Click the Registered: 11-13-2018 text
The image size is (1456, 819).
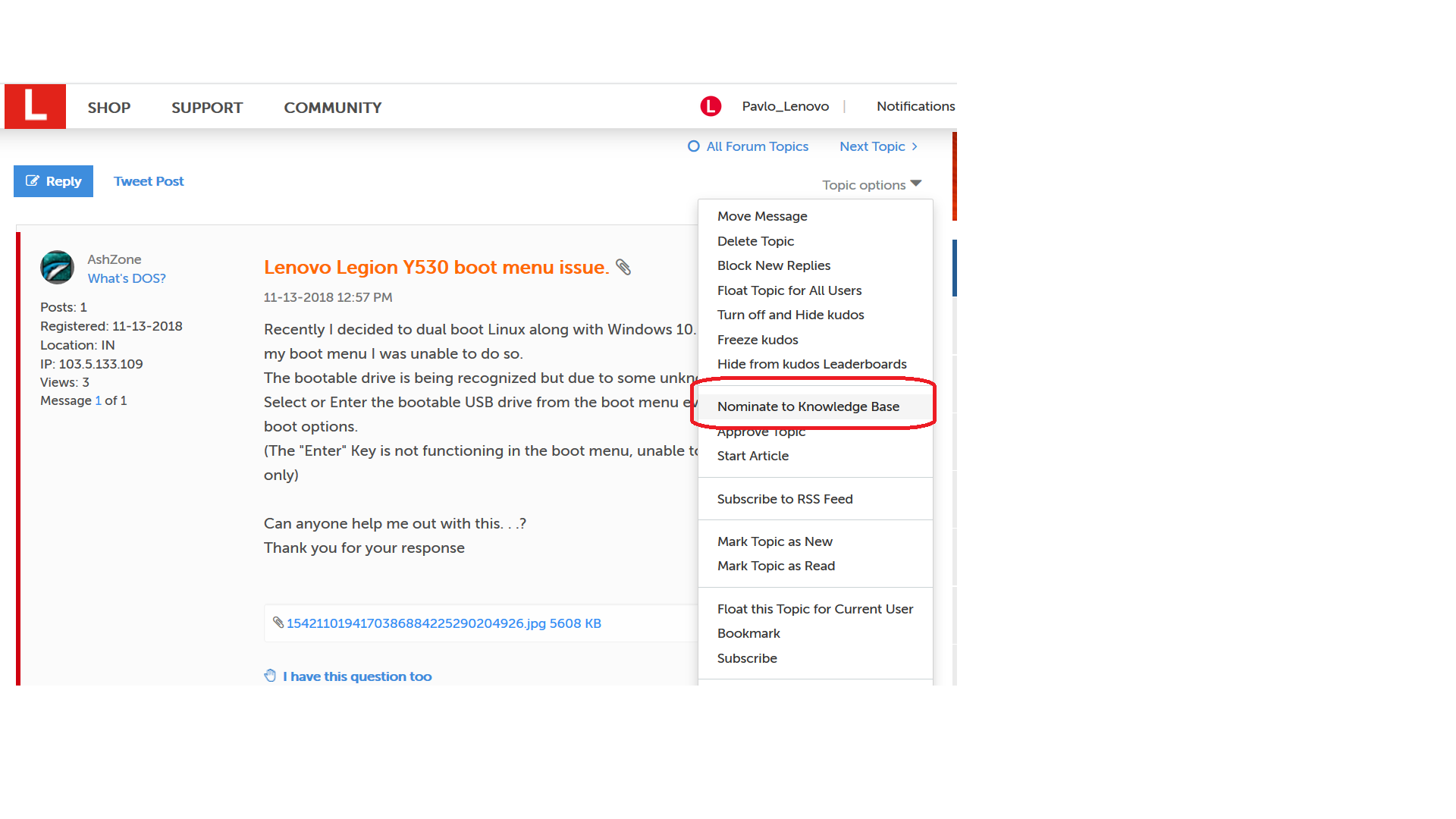(x=111, y=326)
